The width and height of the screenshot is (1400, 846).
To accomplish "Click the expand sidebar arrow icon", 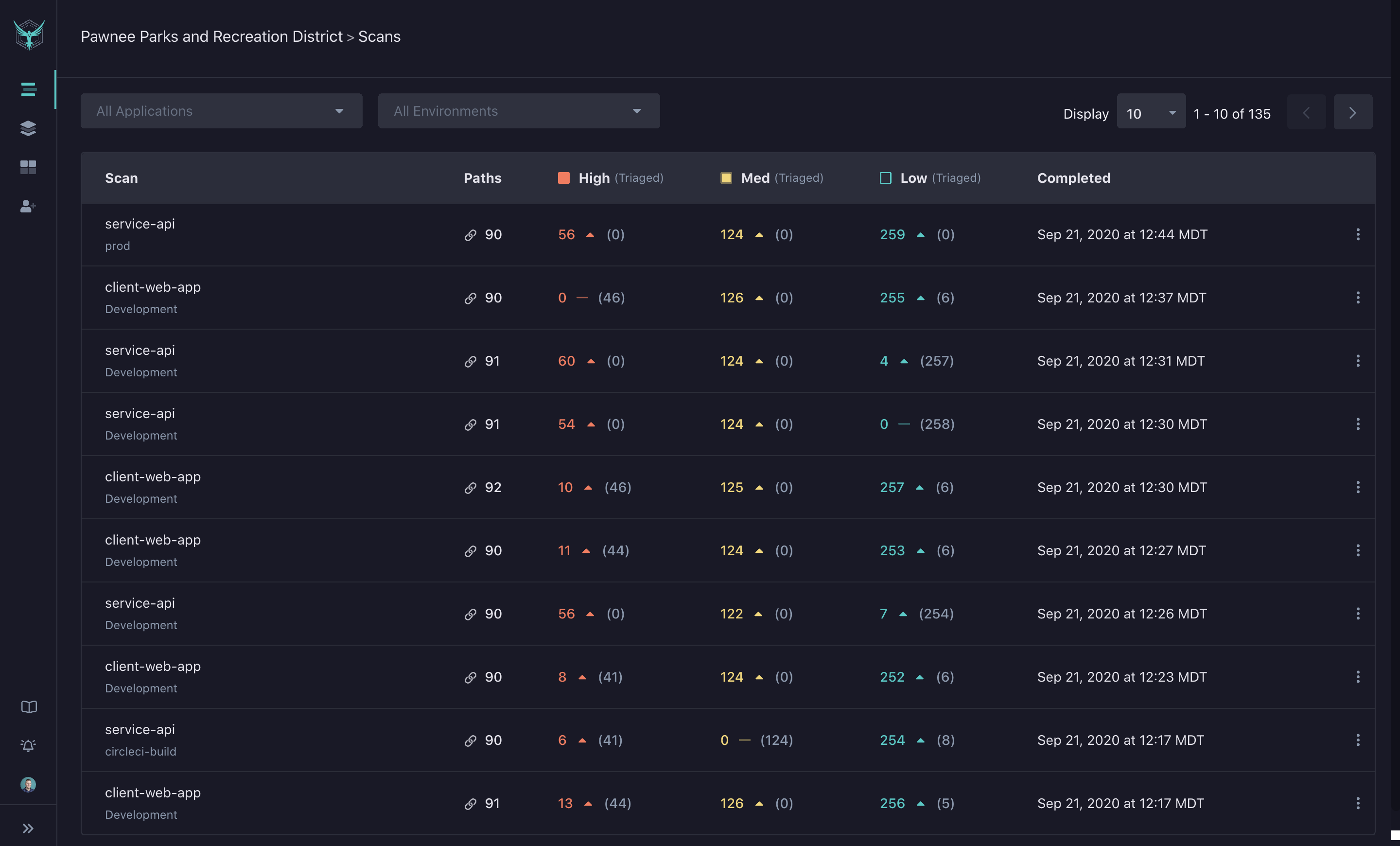I will coord(28,828).
